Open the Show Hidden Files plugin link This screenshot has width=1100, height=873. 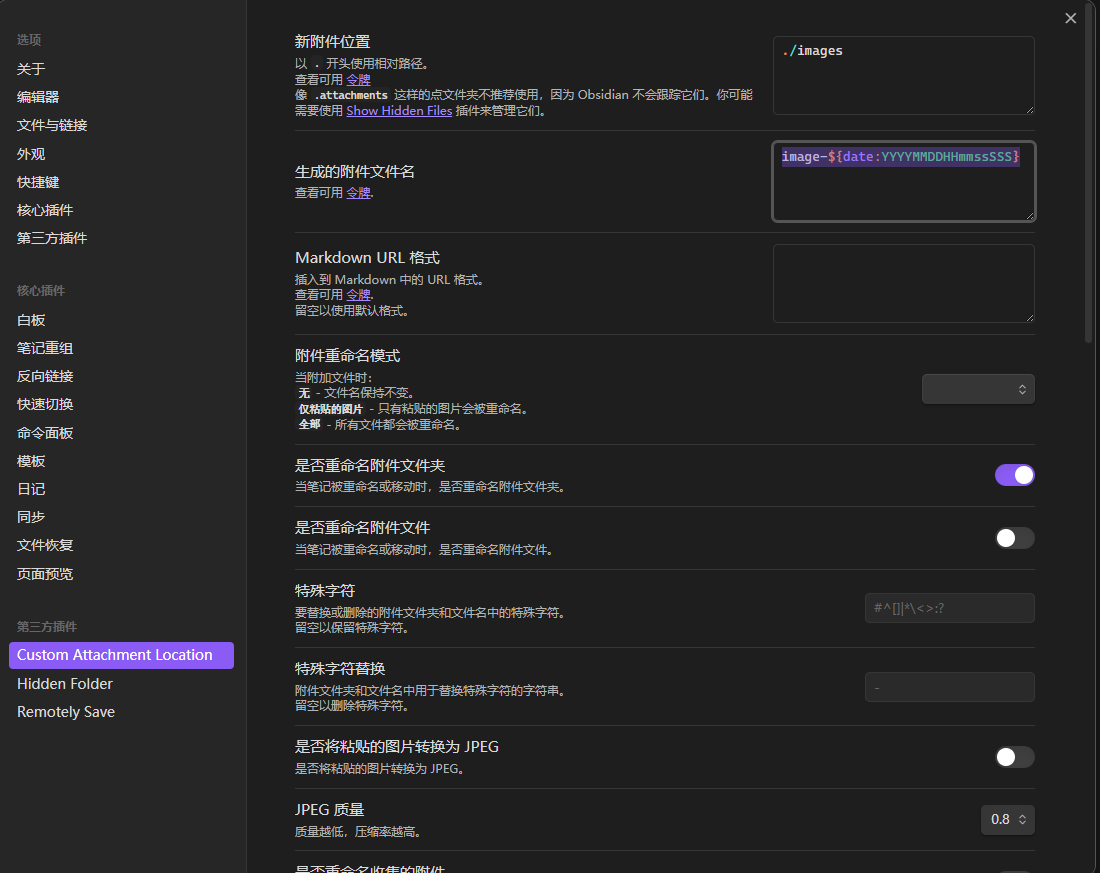pos(399,111)
